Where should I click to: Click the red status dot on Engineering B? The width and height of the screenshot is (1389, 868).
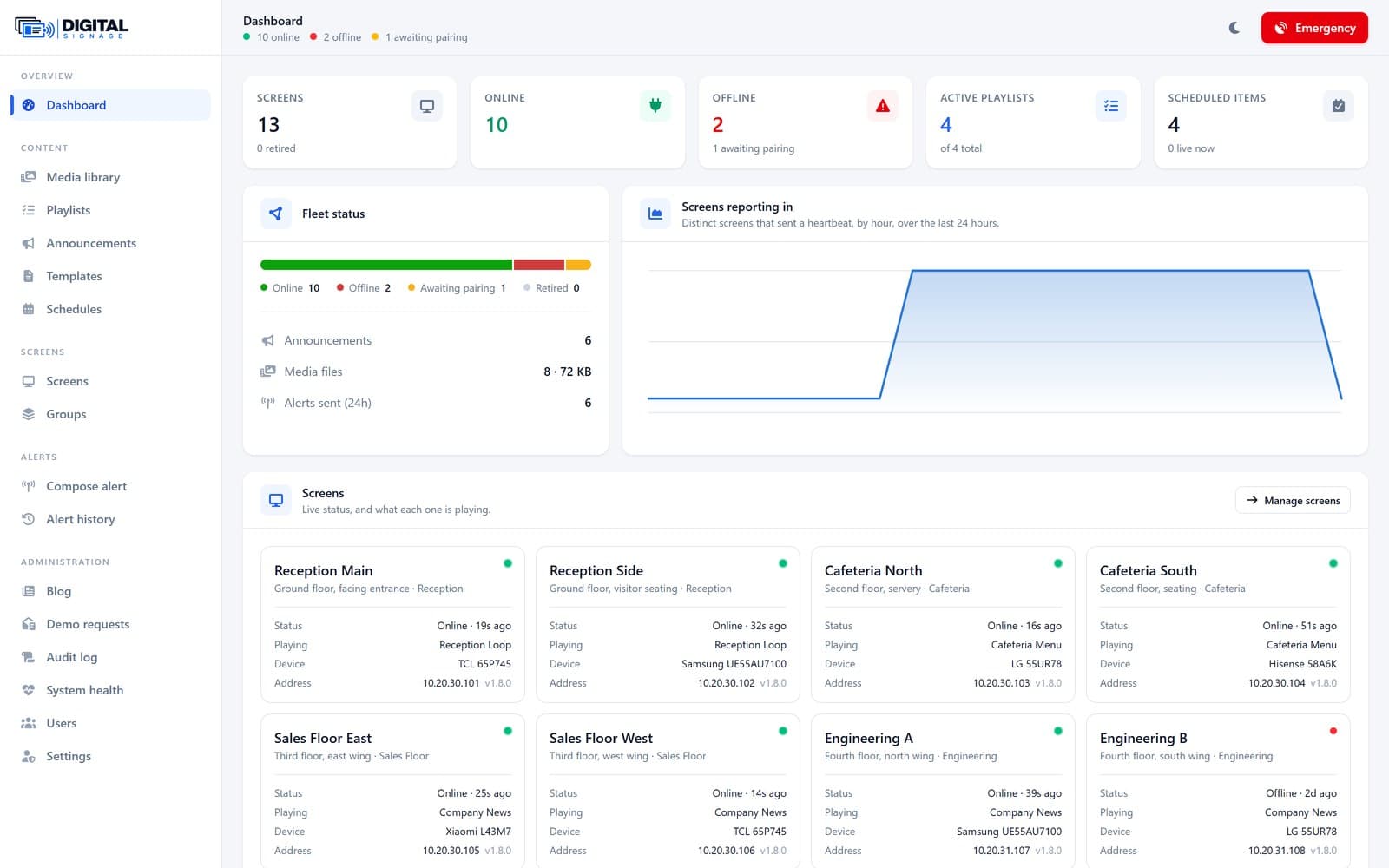pyautogui.click(x=1333, y=731)
